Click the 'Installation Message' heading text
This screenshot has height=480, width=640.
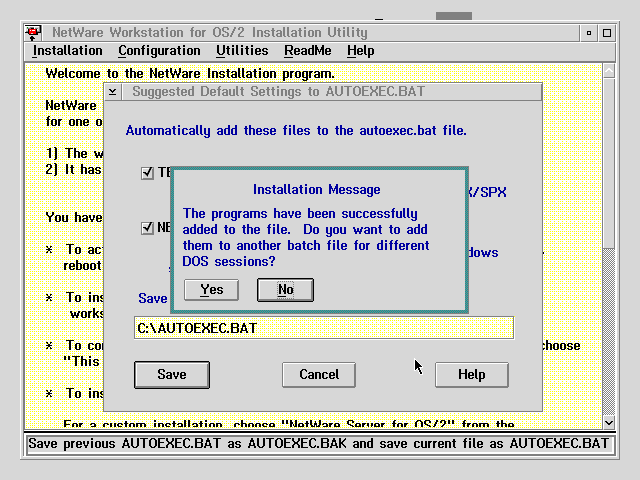click(x=317, y=189)
